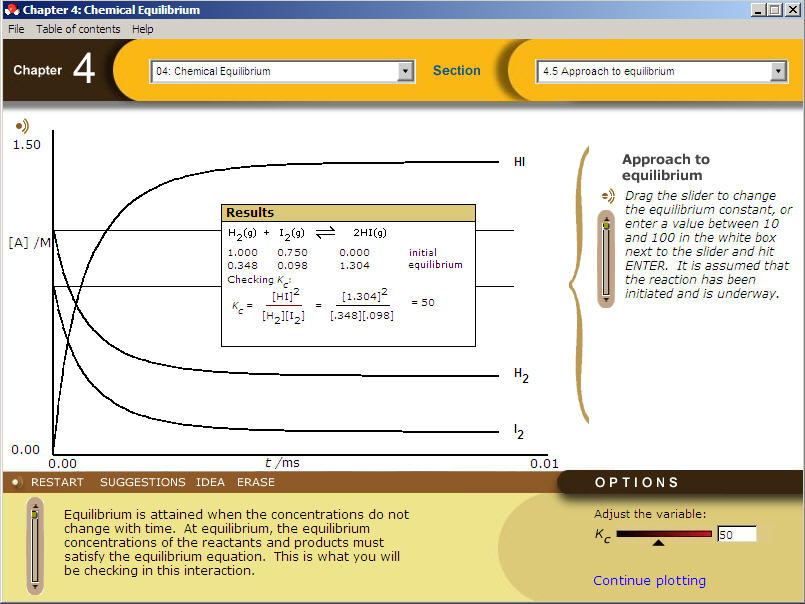805x604 pixels.
Task: Click the I2 curve label
Action: tap(519, 431)
